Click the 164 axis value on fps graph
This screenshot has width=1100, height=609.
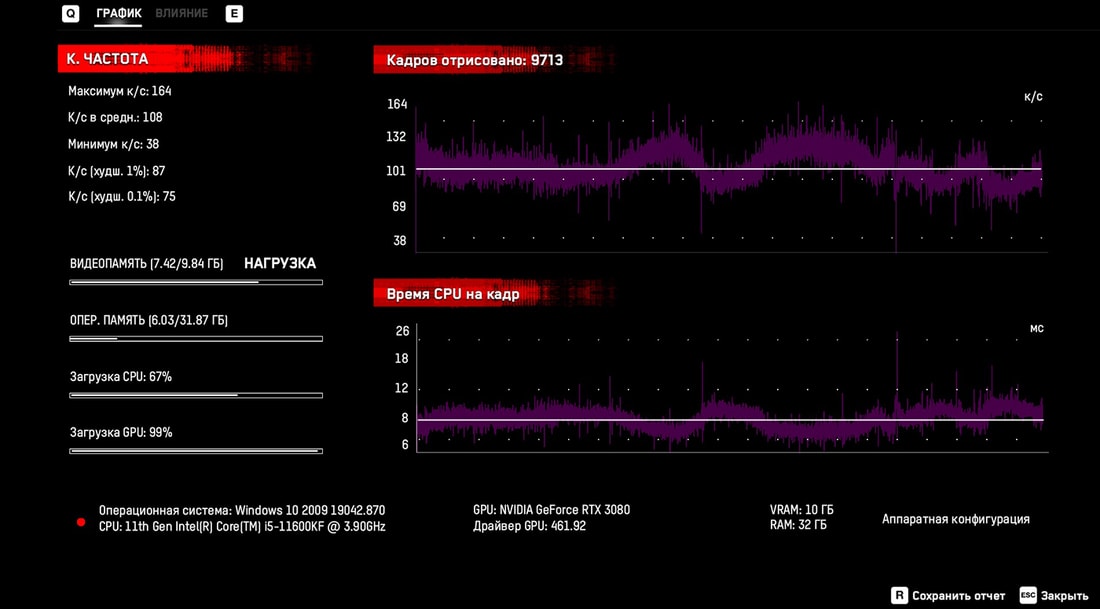coord(397,105)
